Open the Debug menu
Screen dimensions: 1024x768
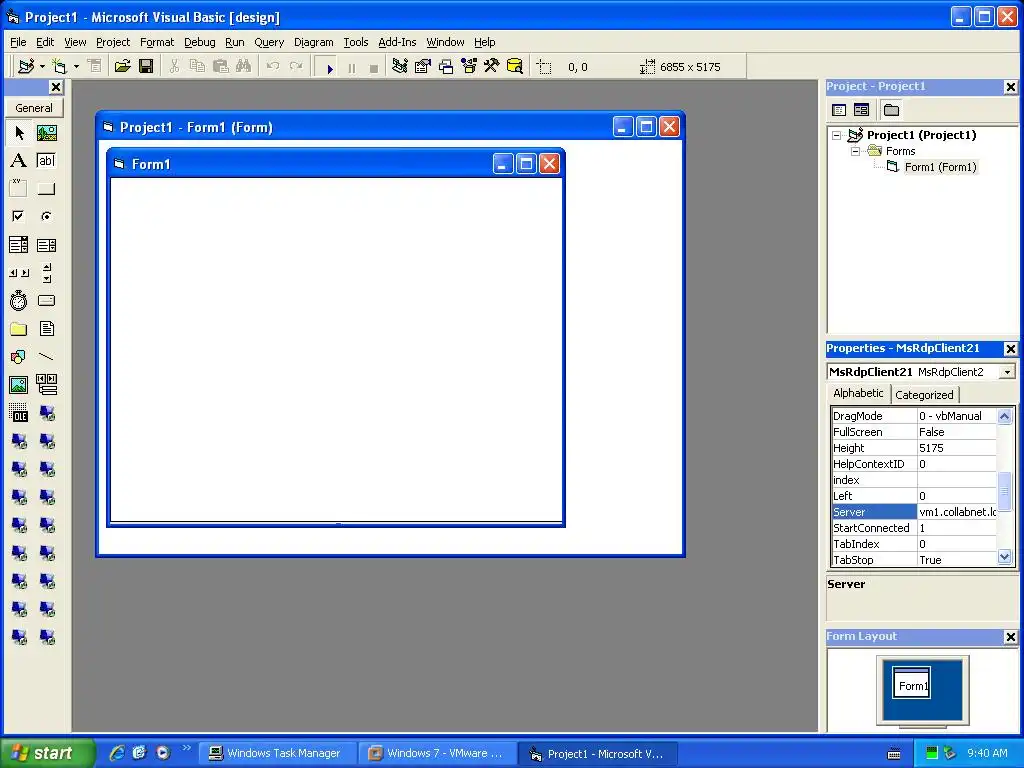tap(200, 42)
